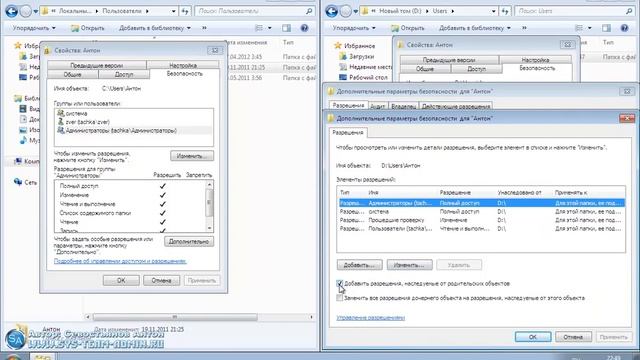
Task: Click the Start button on taskbar
Action: click(x=12, y=358)
